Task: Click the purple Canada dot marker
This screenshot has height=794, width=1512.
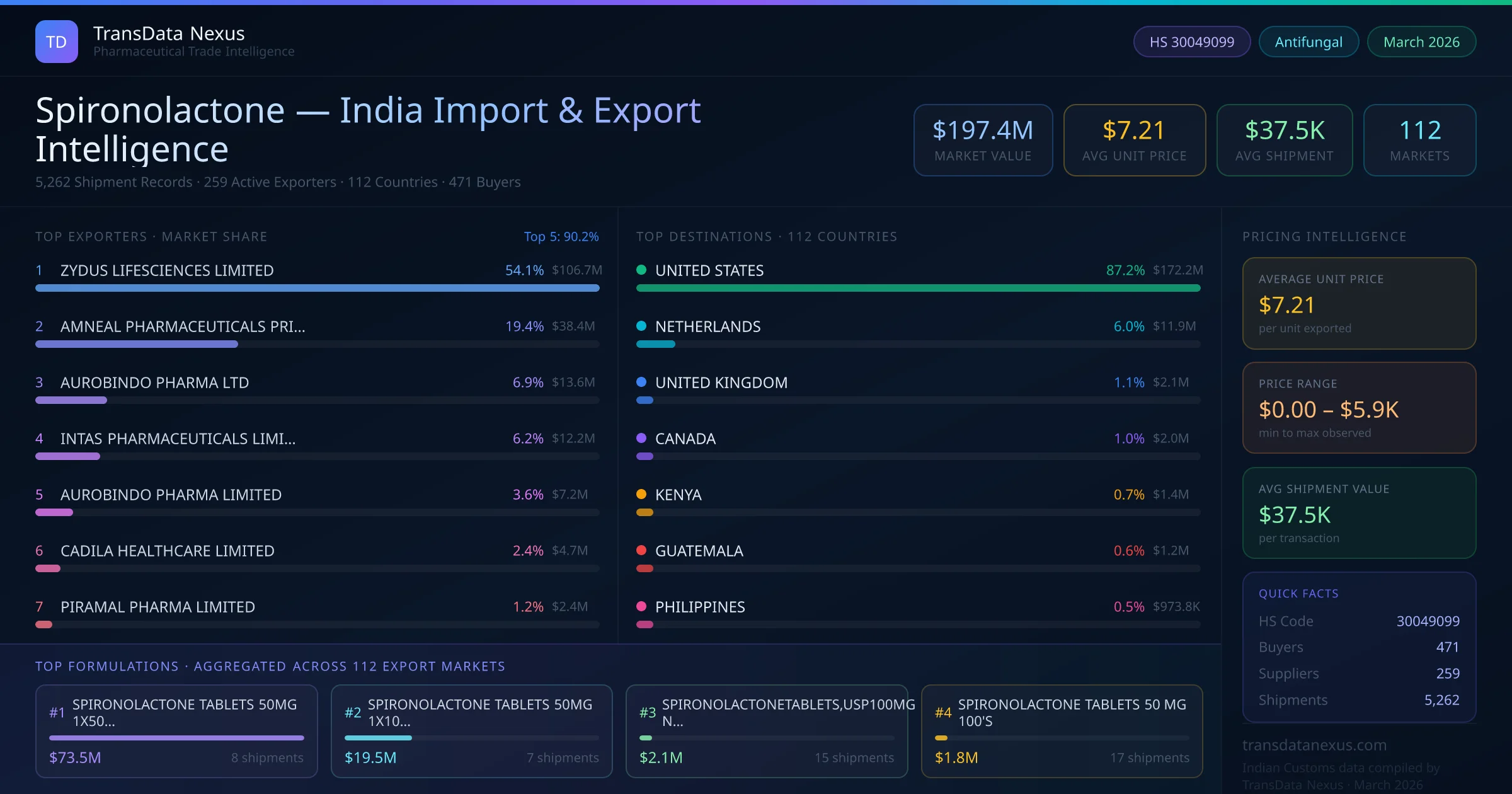Action: 641,439
